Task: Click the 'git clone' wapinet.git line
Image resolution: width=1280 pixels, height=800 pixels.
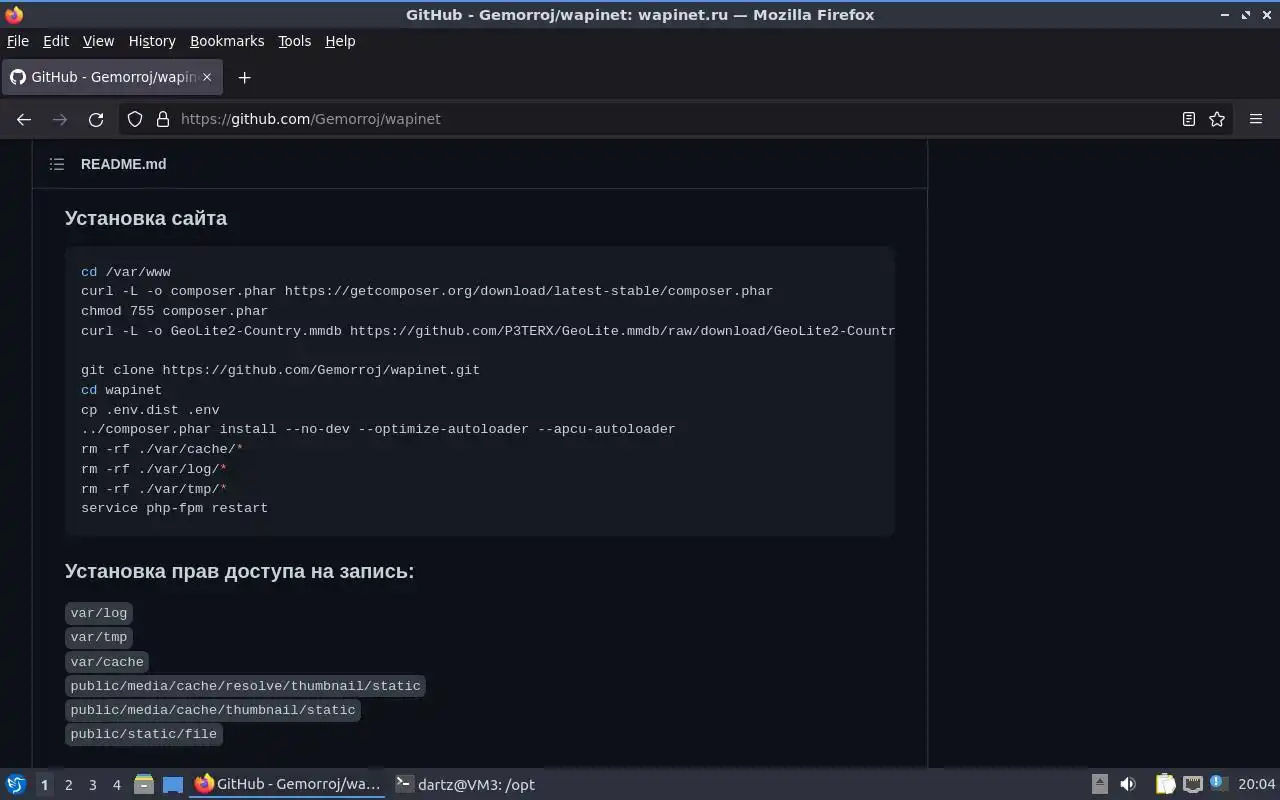Action: 280,370
